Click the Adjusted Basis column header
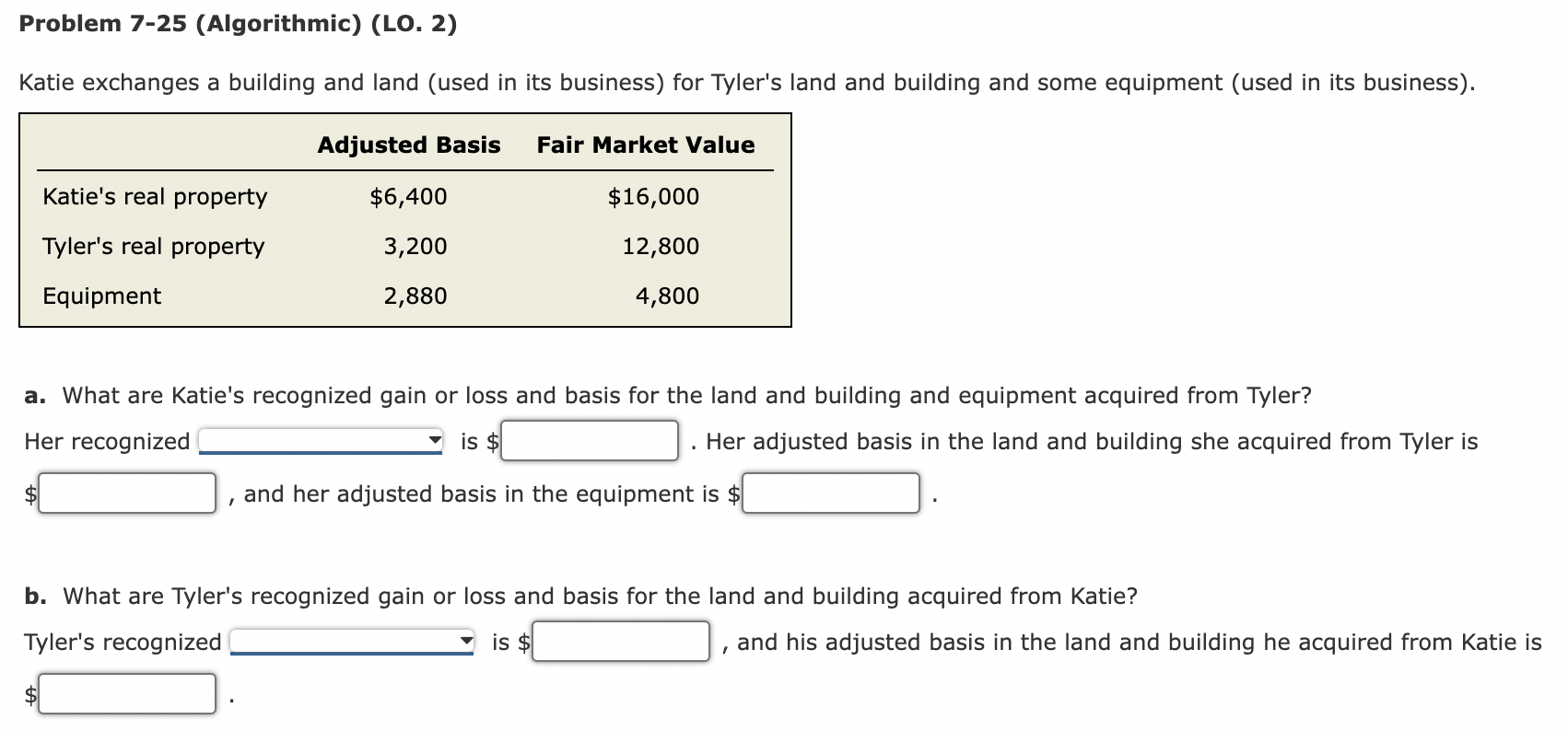 [409, 145]
